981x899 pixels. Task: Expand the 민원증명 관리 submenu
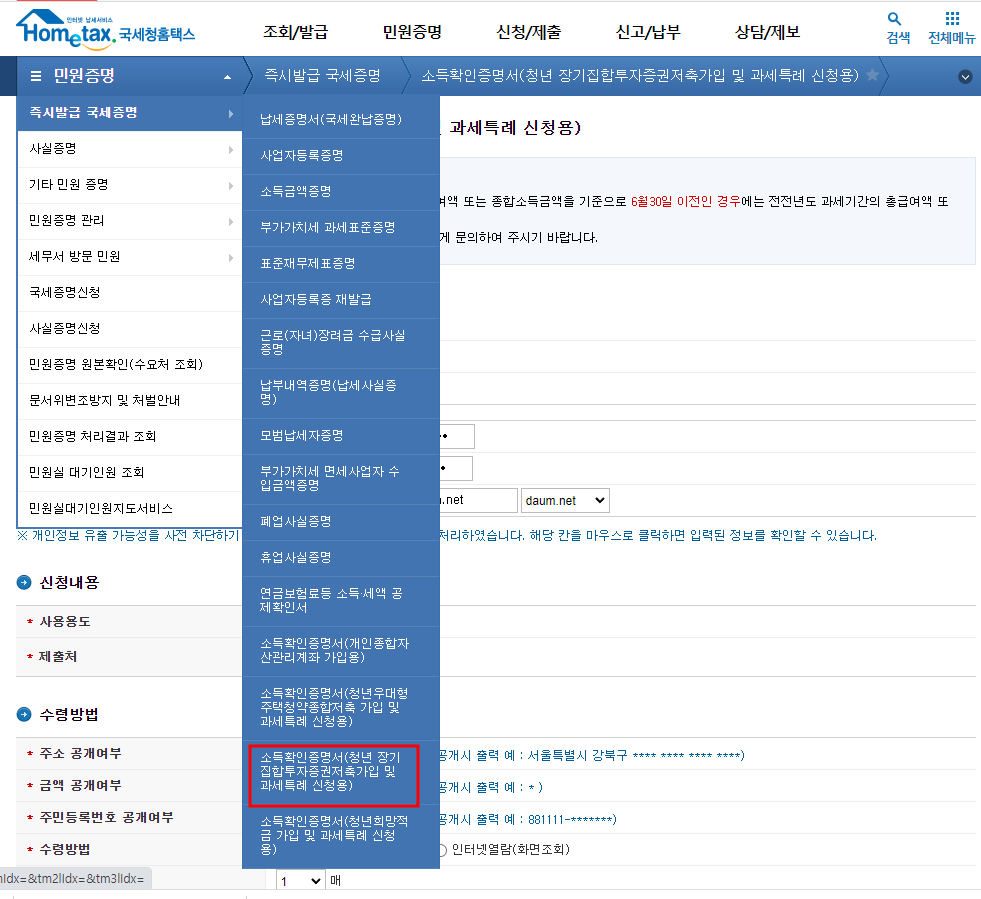[x=130, y=221]
